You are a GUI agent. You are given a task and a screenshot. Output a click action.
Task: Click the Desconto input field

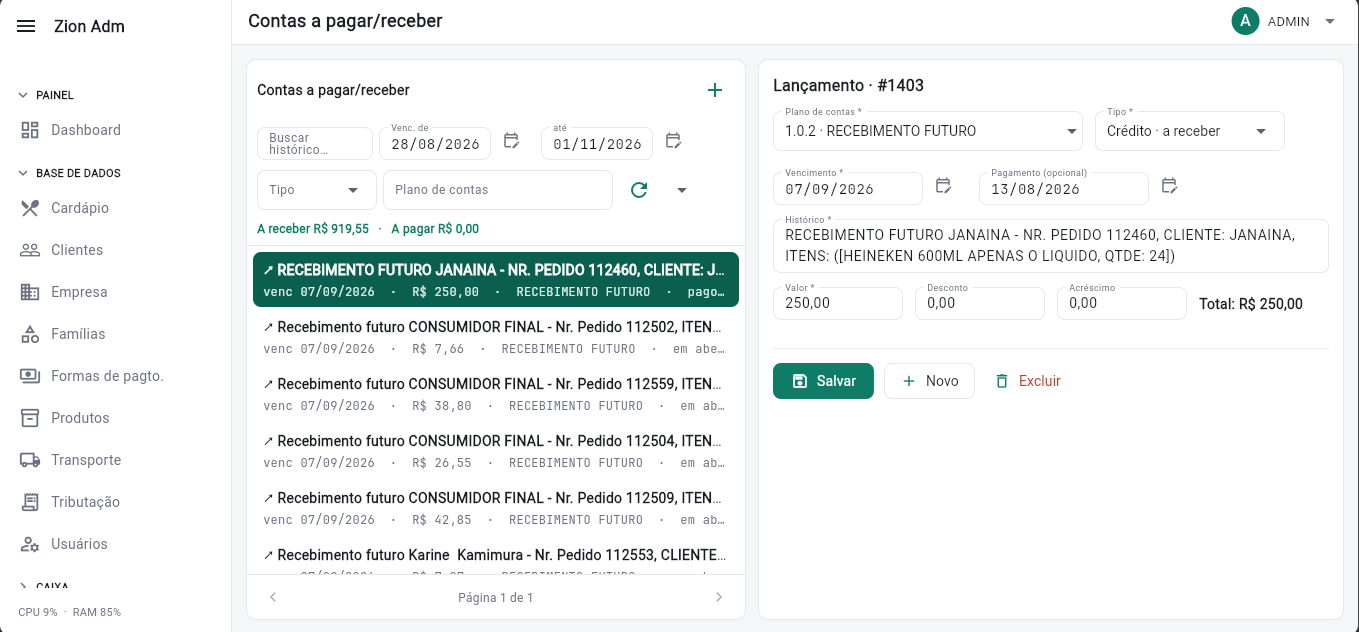980,303
